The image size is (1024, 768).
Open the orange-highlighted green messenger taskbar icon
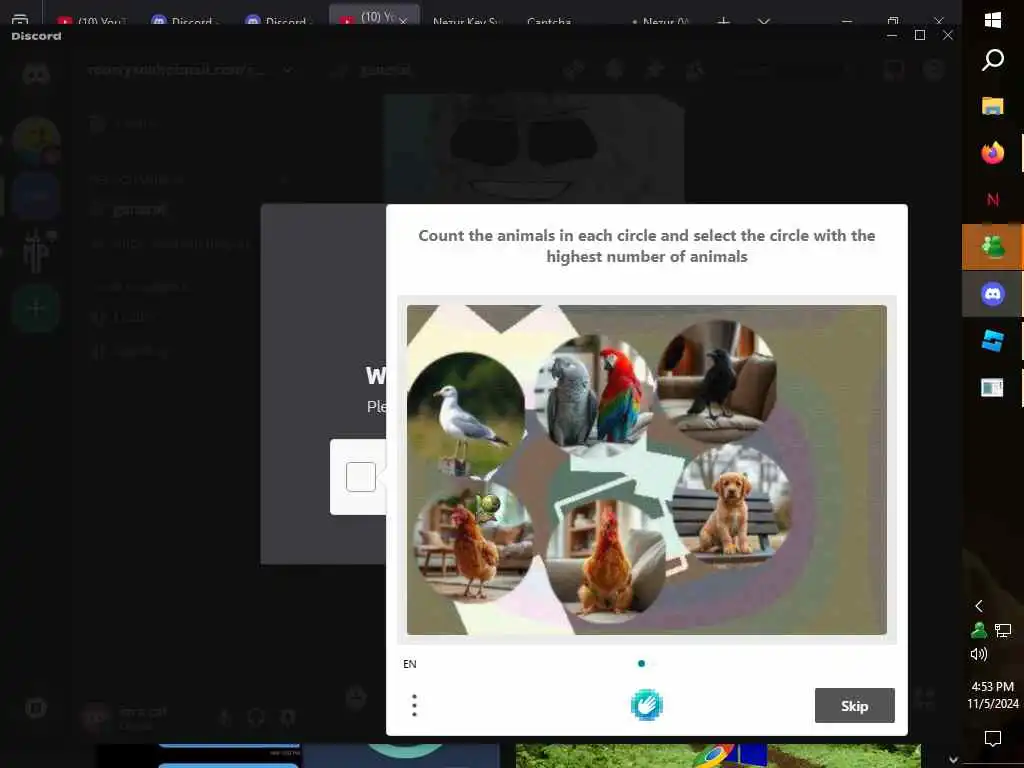coord(993,247)
